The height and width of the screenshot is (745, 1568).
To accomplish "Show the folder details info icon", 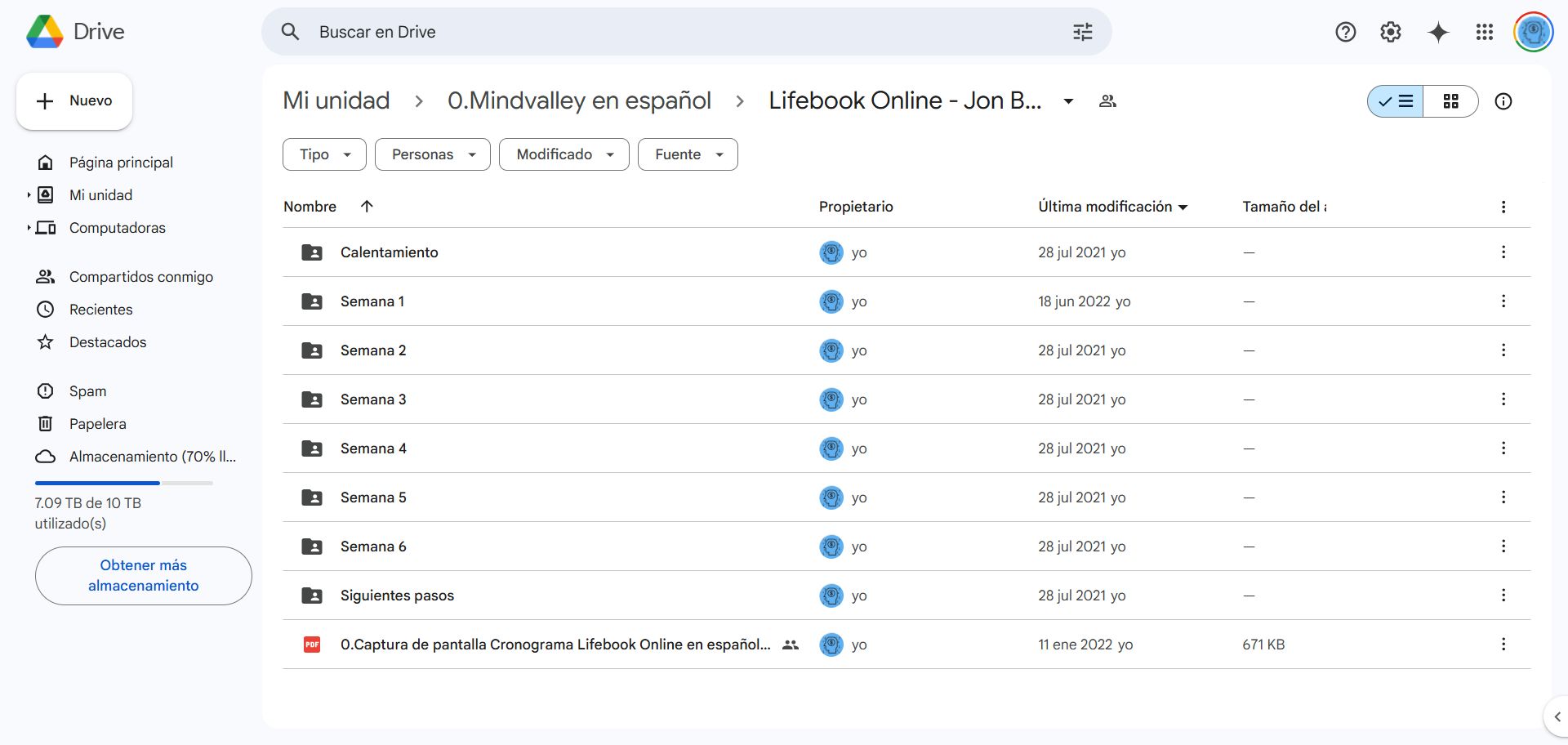I will (1503, 101).
